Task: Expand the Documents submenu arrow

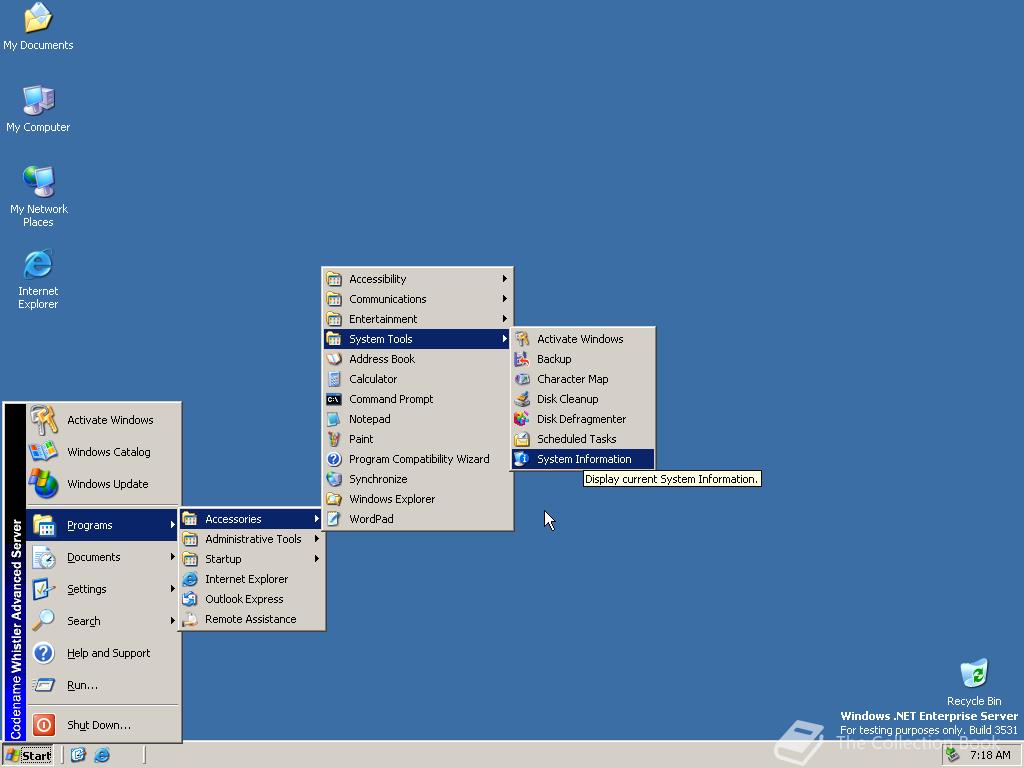Action: coord(172,557)
